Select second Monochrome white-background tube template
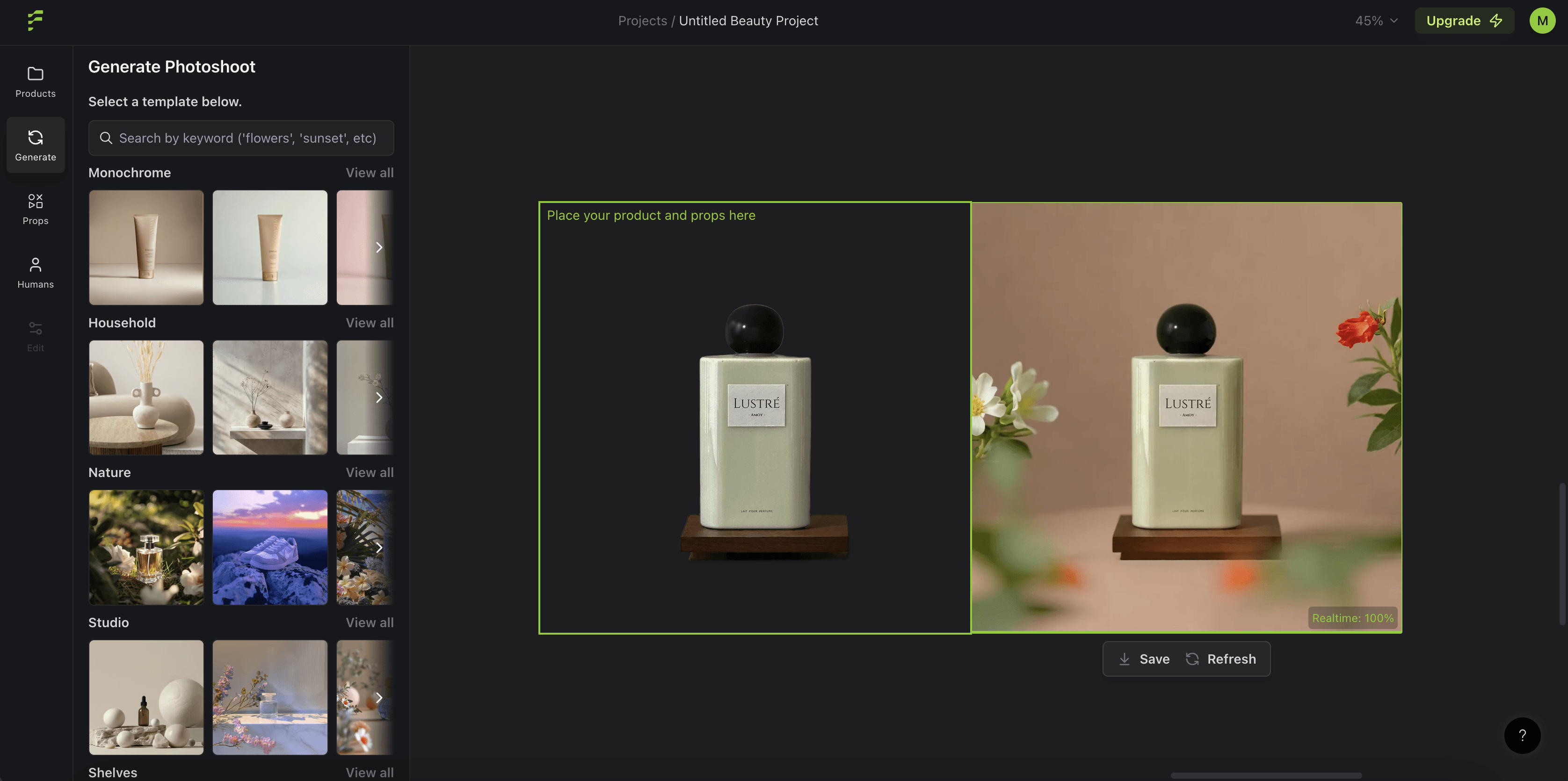This screenshot has width=1568, height=781. click(x=269, y=247)
